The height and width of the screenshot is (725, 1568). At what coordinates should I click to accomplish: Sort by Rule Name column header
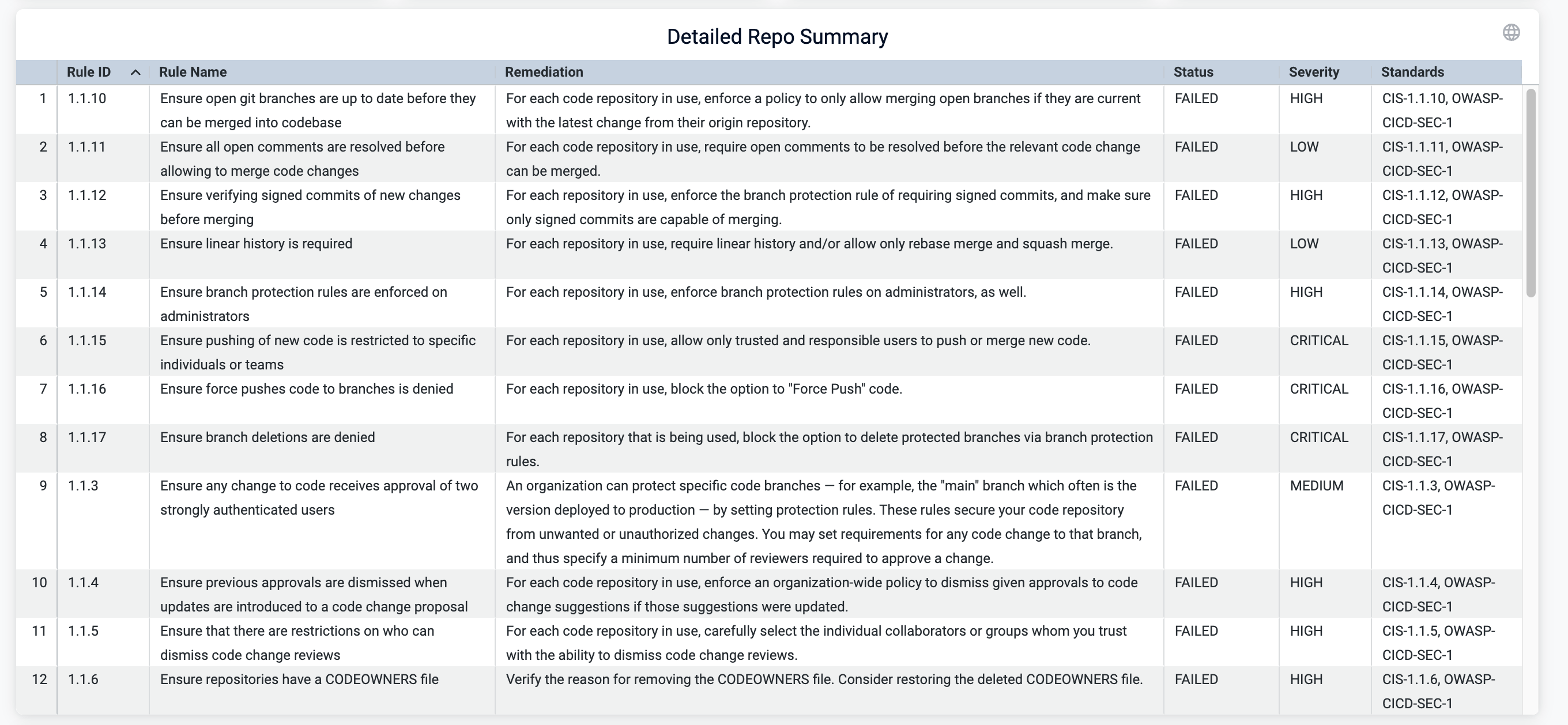[193, 72]
